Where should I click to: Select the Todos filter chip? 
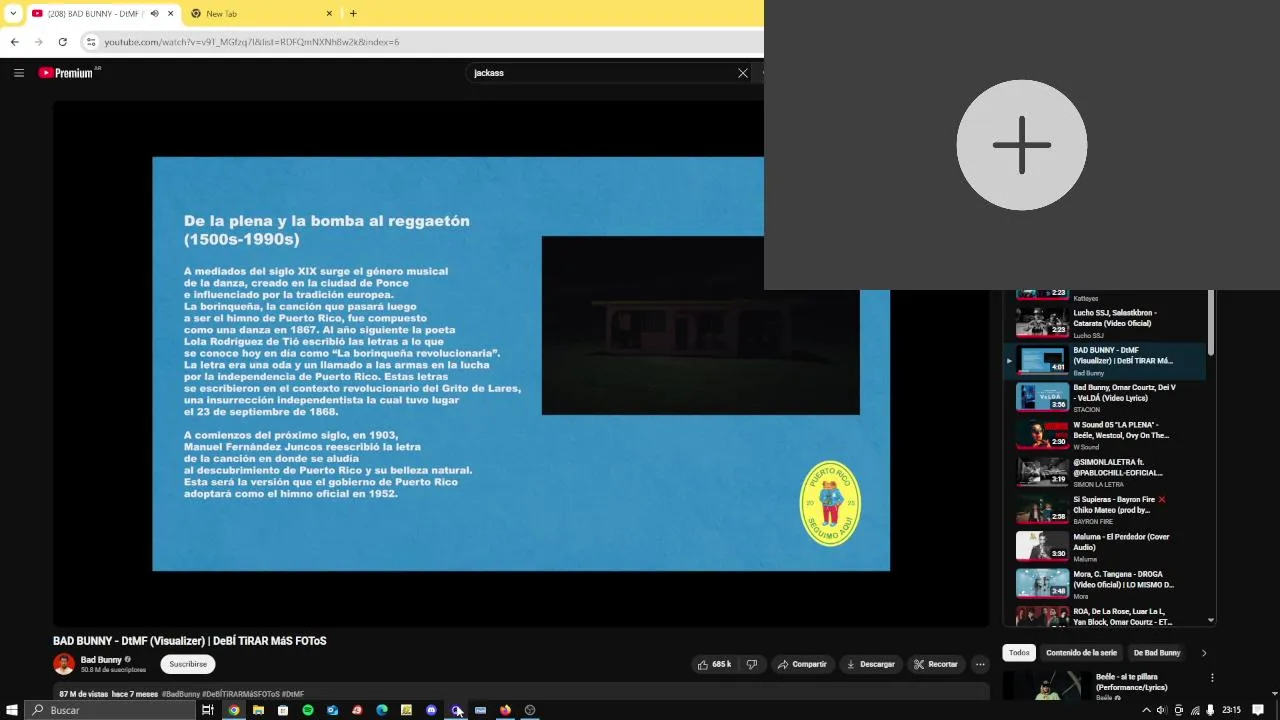(x=1019, y=653)
